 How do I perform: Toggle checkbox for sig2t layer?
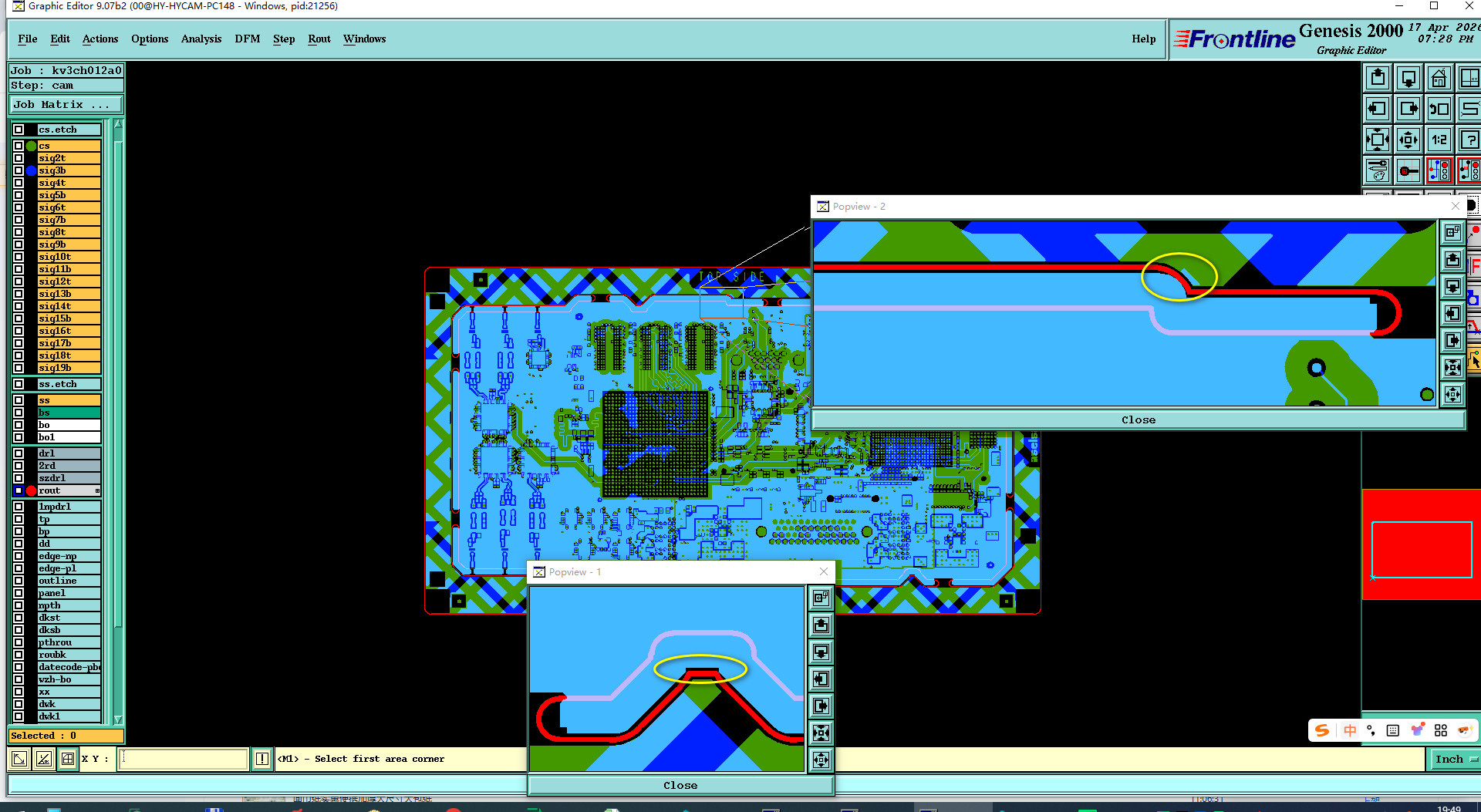tap(19, 158)
